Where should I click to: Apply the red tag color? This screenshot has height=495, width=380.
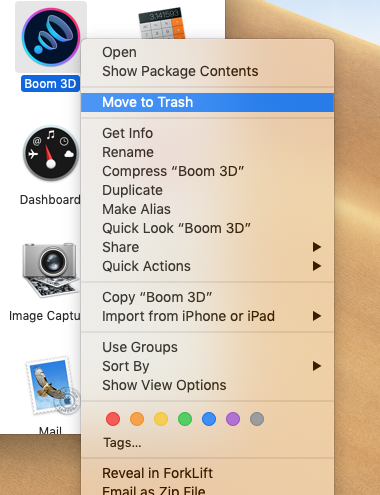[x=113, y=419]
